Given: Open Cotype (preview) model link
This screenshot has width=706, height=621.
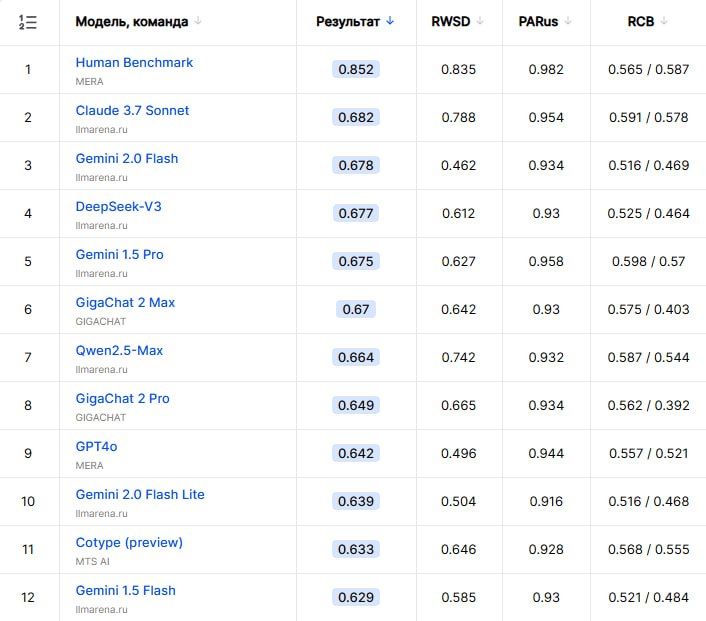Looking at the screenshot, I should point(129,543).
